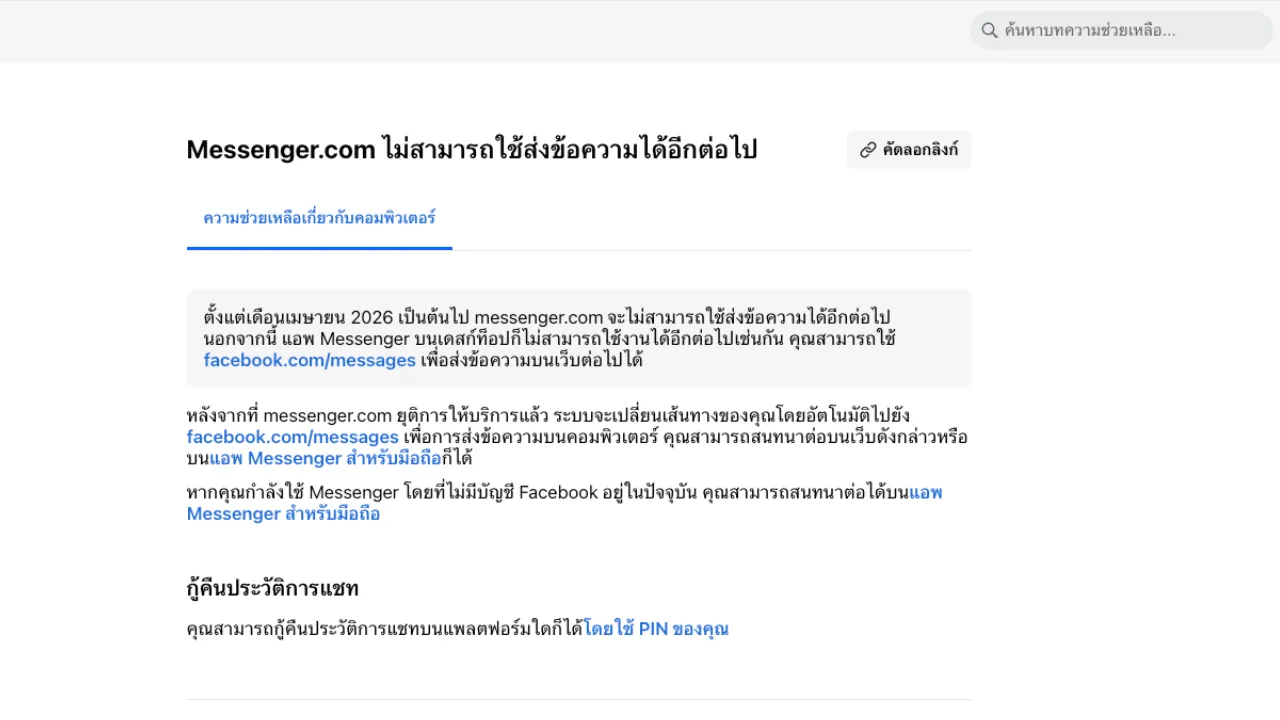The height and width of the screenshot is (720, 1280).
Task: Open facebook.com/messages link inside the gray notice box
Action: 309,360
